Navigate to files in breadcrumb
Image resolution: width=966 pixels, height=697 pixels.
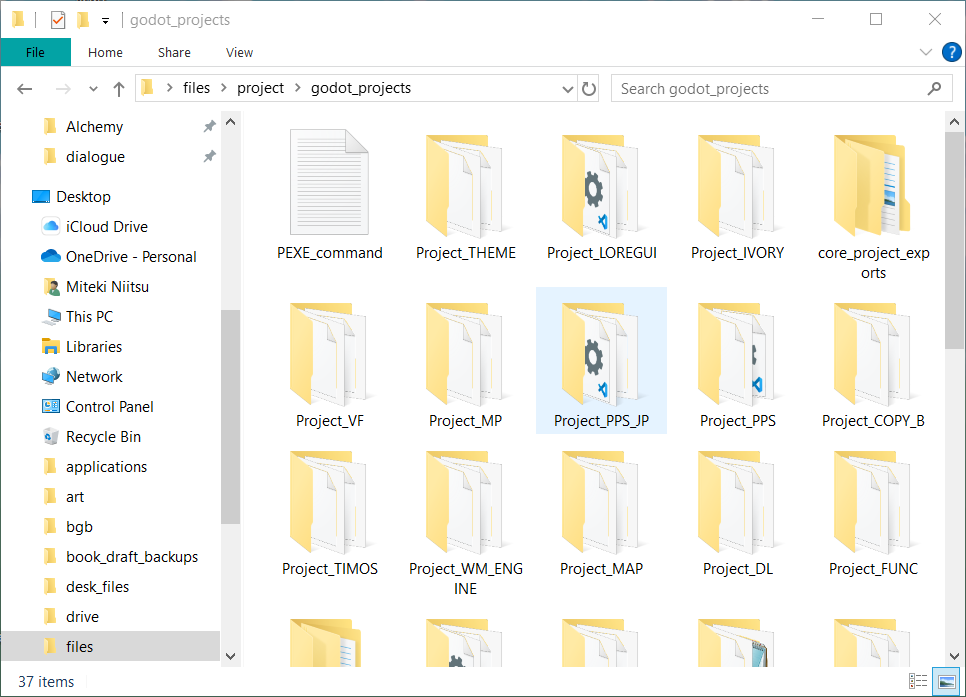pos(197,88)
